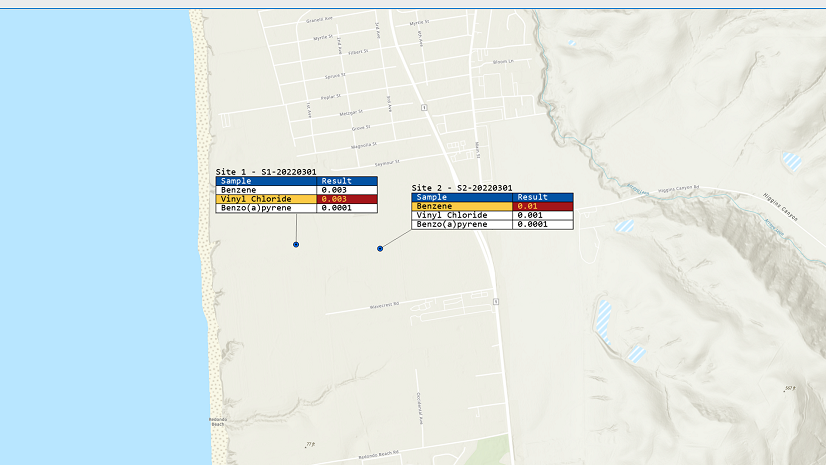The width and height of the screenshot is (826, 465).
Task: Click the Metzgar St street label
Action: pos(351,113)
